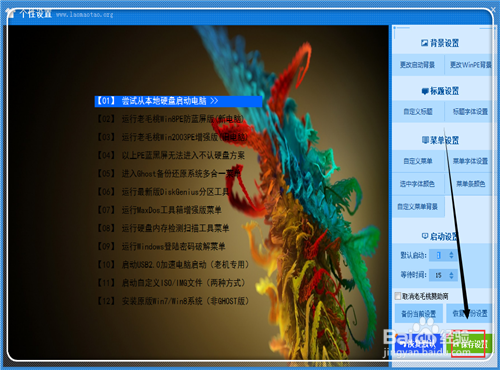Click the app icon in title bar

pyautogui.click(x=11, y=14)
